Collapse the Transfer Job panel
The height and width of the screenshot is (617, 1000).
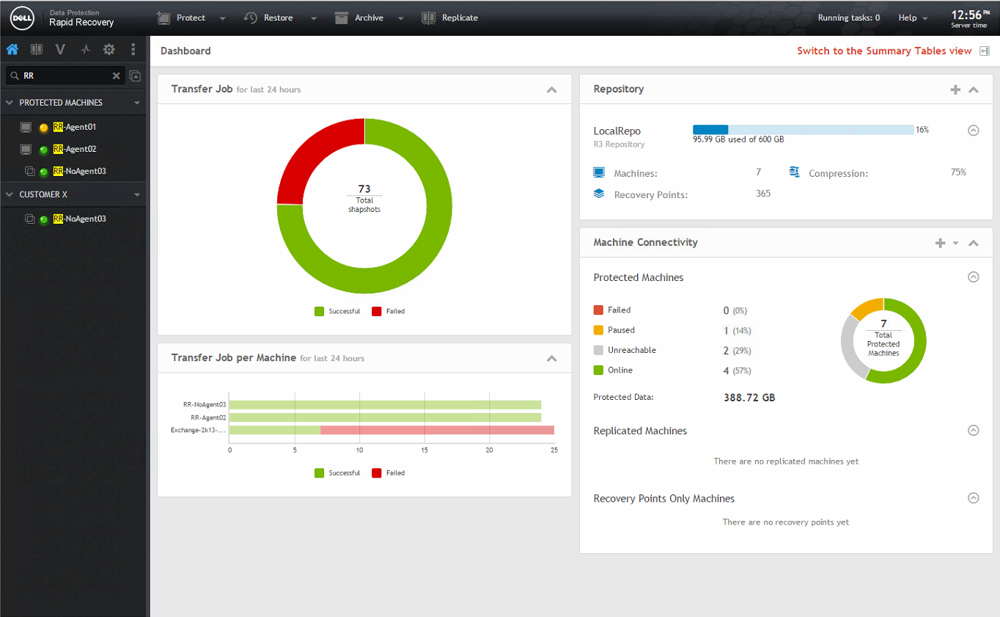(x=552, y=90)
